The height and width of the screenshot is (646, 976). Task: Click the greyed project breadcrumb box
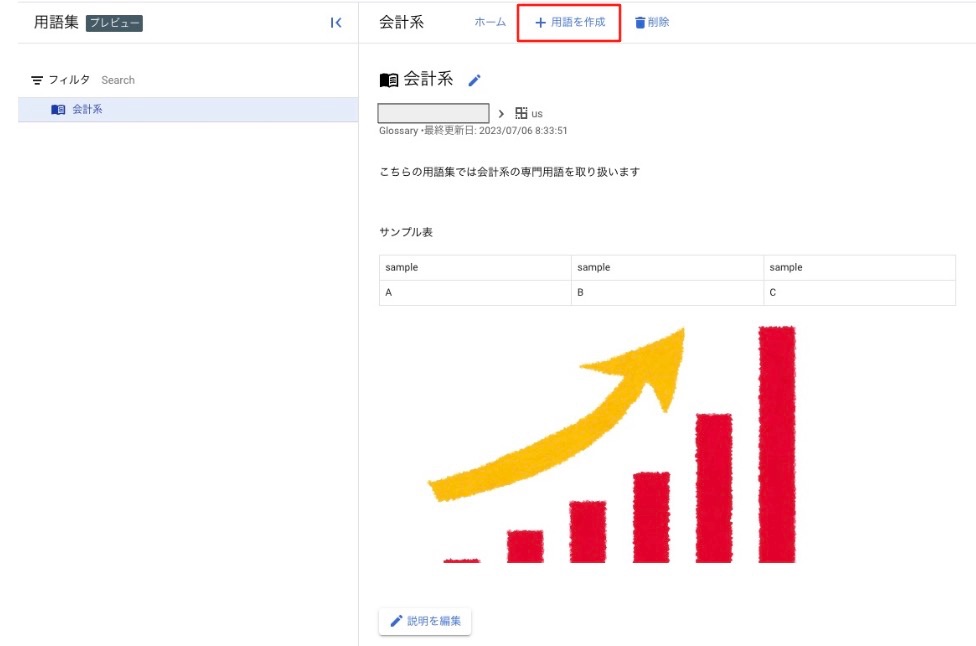tap(433, 113)
